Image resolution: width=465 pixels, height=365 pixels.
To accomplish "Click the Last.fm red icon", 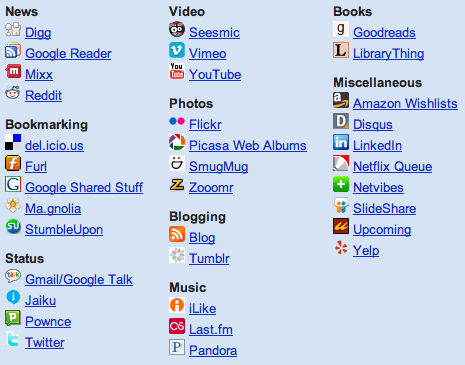I will [x=177, y=327].
